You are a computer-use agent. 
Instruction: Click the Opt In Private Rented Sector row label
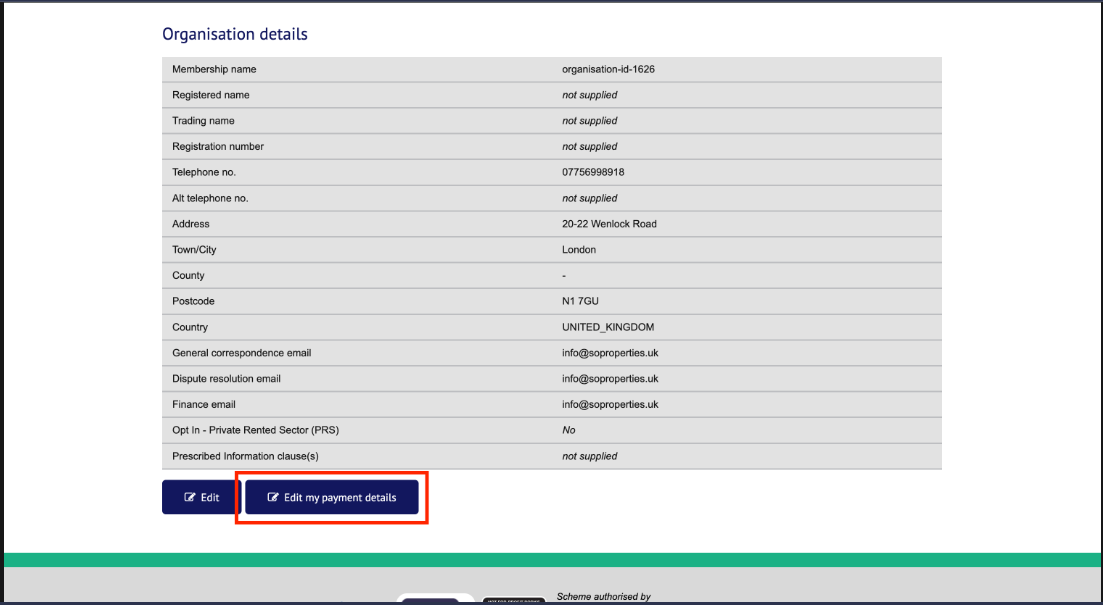click(x=256, y=430)
